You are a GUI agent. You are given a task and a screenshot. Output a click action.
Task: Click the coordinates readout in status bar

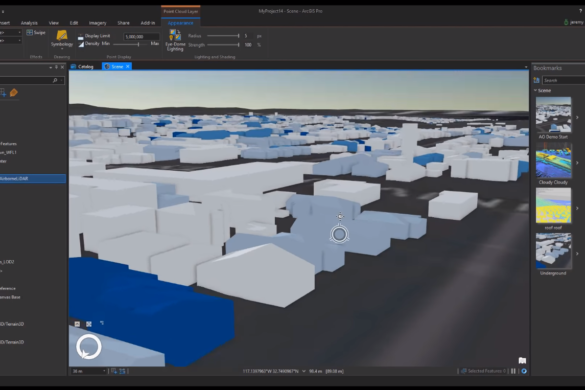pyautogui.click(x=270, y=371)
